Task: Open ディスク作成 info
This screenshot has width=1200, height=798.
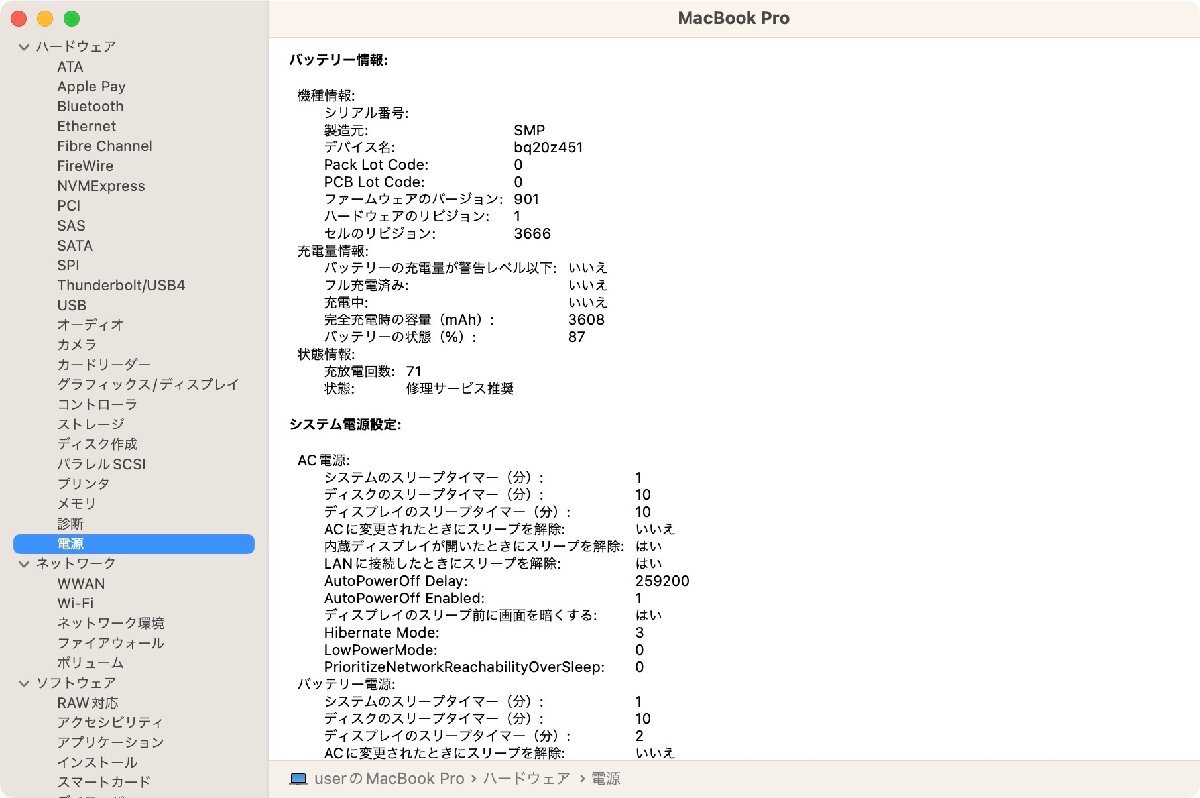Action: [x=97, y=444]
